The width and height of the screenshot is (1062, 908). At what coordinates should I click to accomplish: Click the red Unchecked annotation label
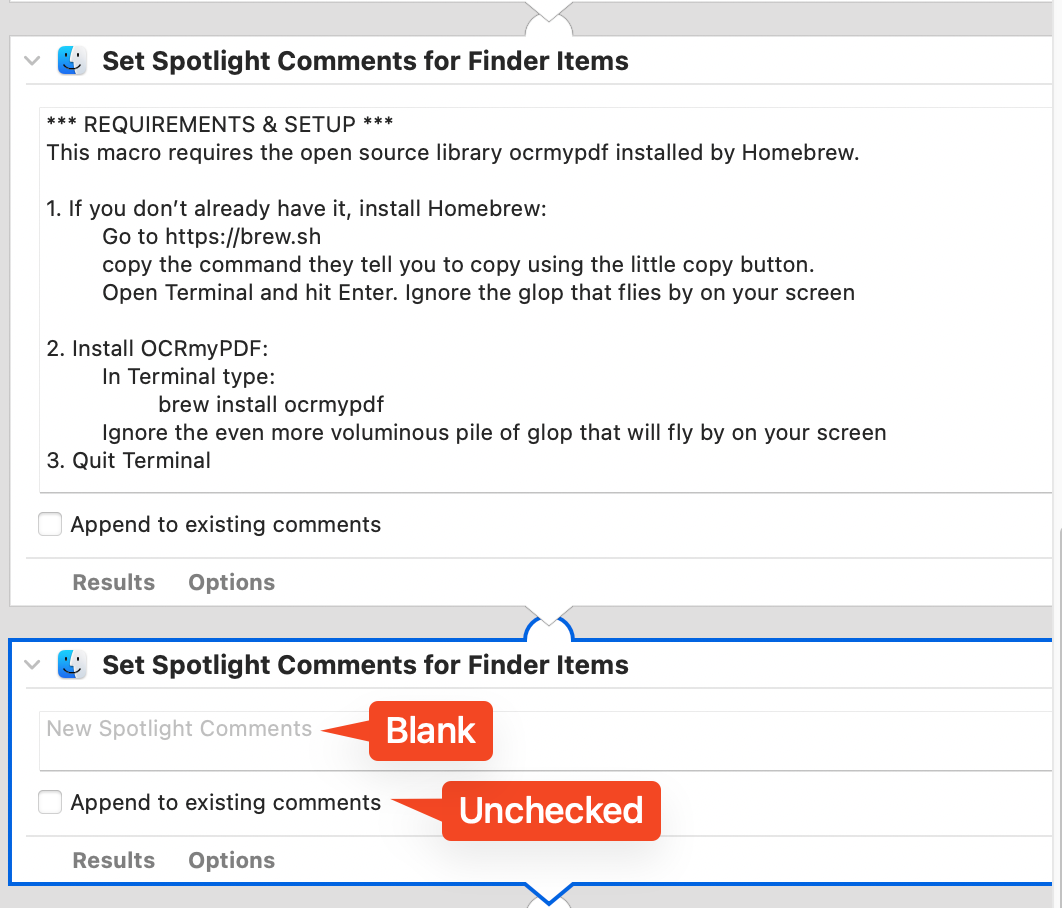tap(551, 810)
